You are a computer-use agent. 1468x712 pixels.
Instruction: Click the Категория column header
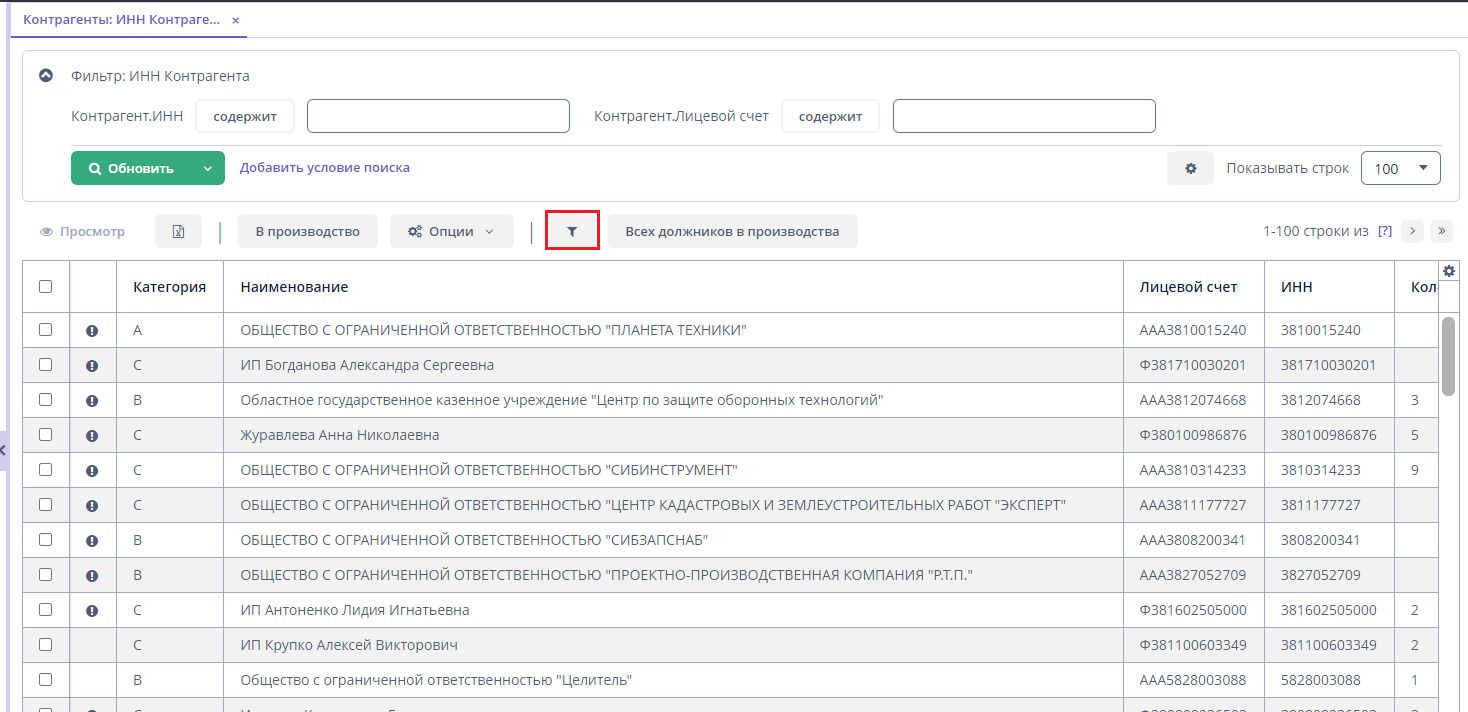pos(169,287)
